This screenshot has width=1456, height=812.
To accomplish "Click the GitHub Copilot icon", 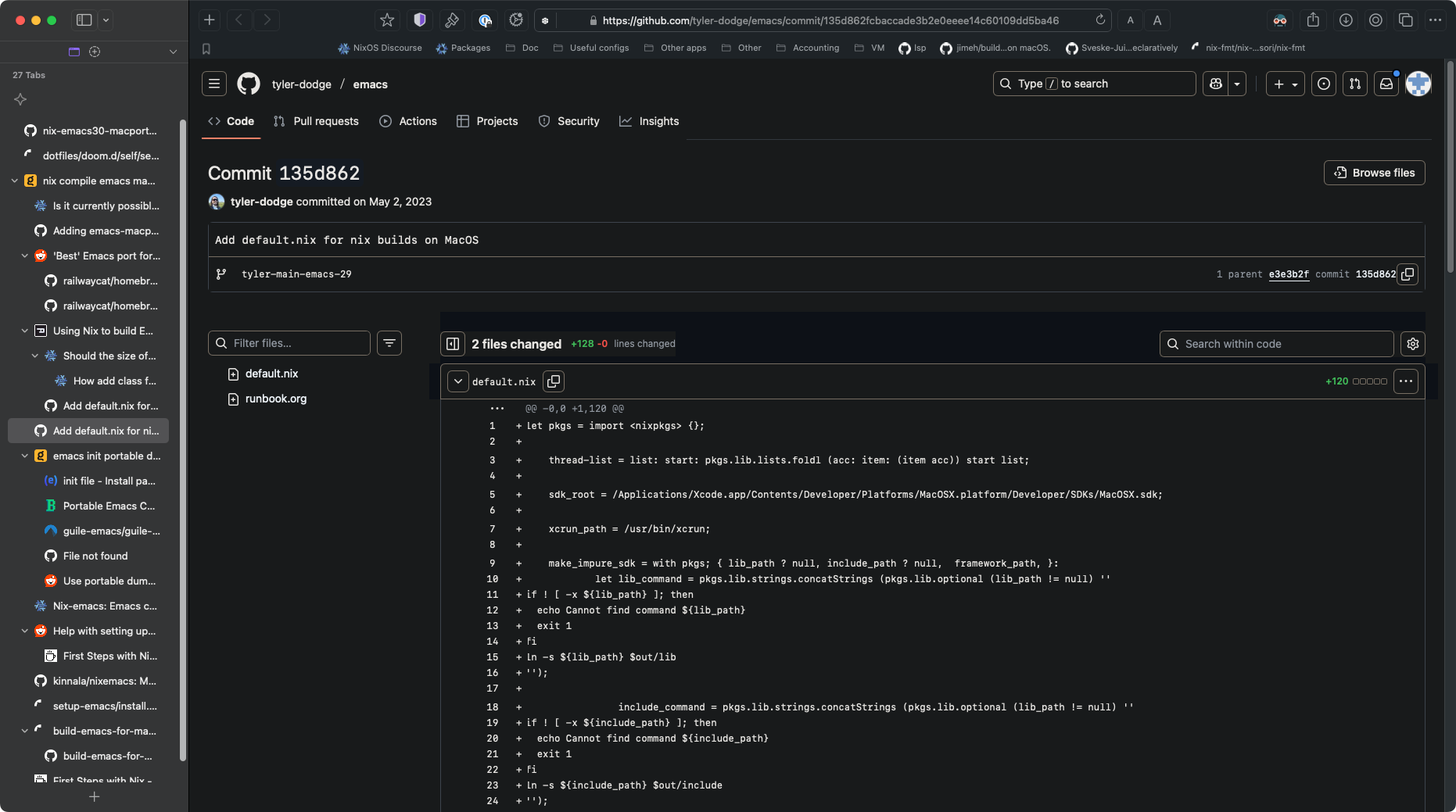I will 1216,84.
